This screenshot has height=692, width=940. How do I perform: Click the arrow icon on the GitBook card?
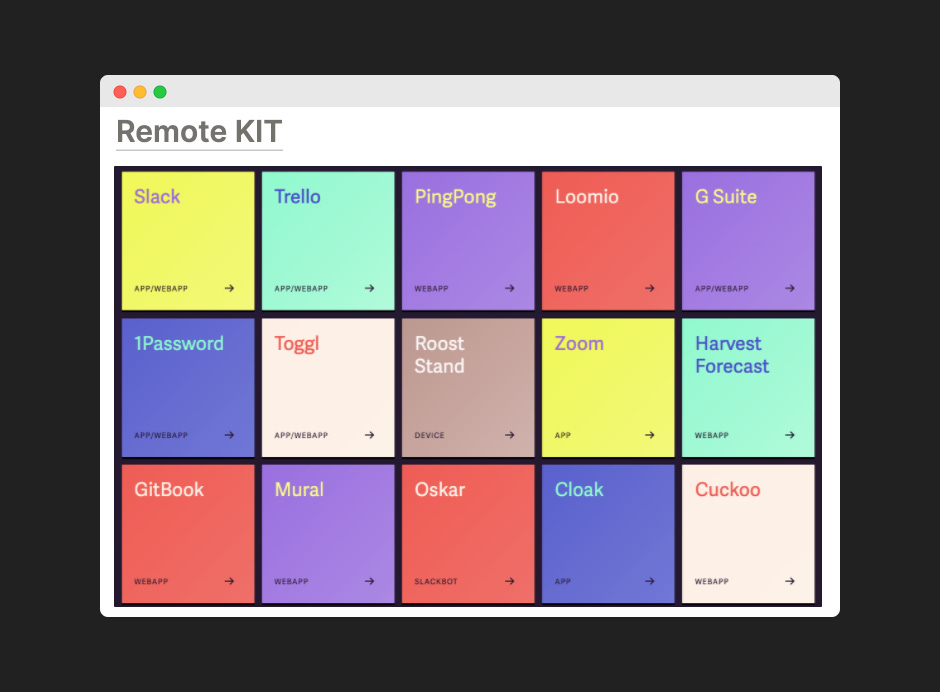[x=229, y=581]
